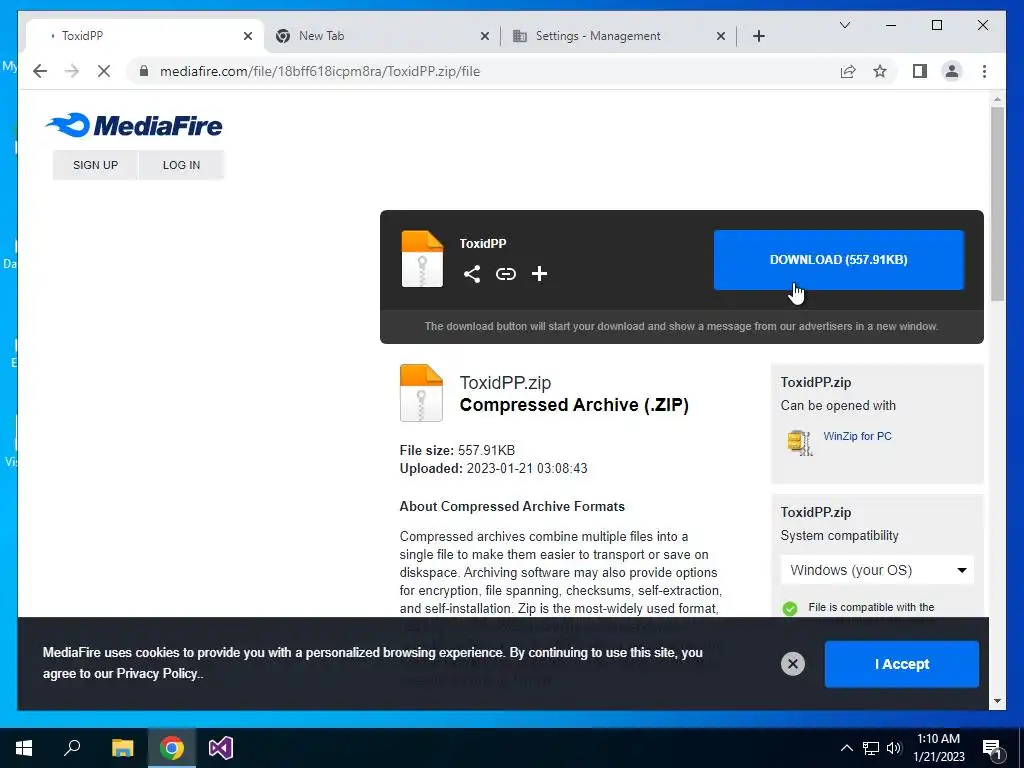Viewport: 1024px width, 768px height.
Task: Click the network icon in system tray
Action: coord(871,748)
